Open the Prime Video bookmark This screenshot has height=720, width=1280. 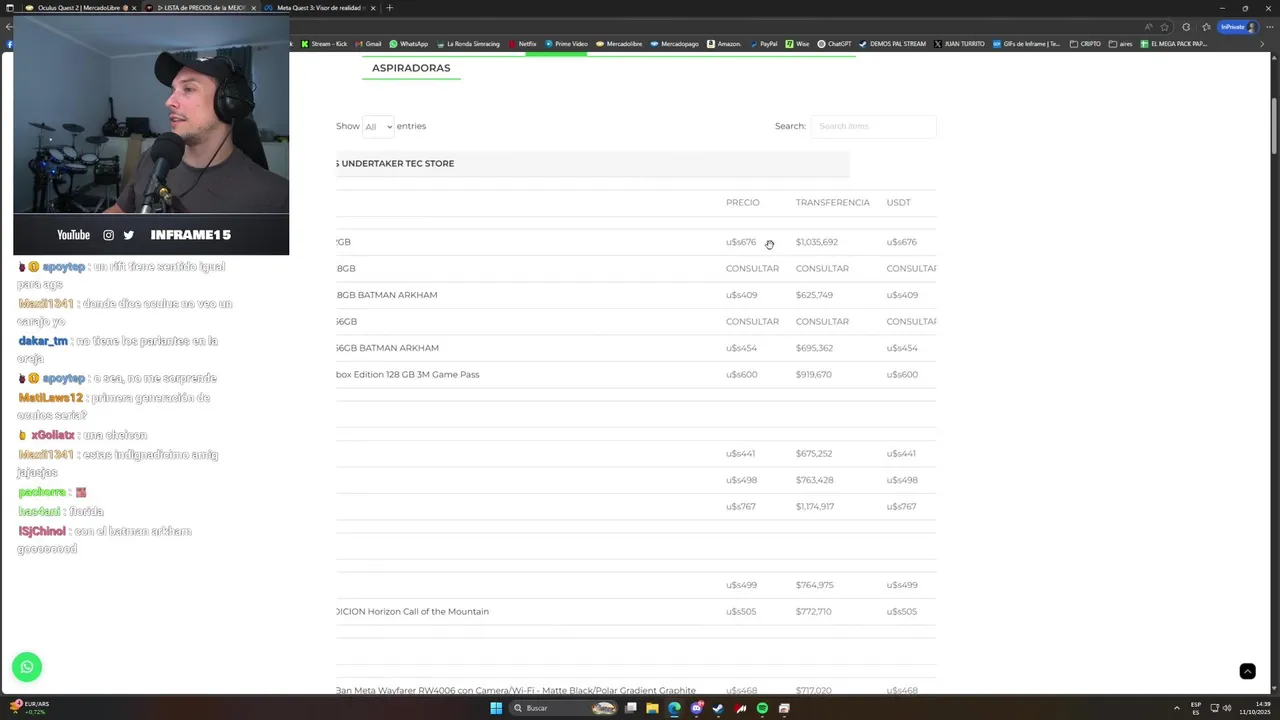tap(567, 44)
